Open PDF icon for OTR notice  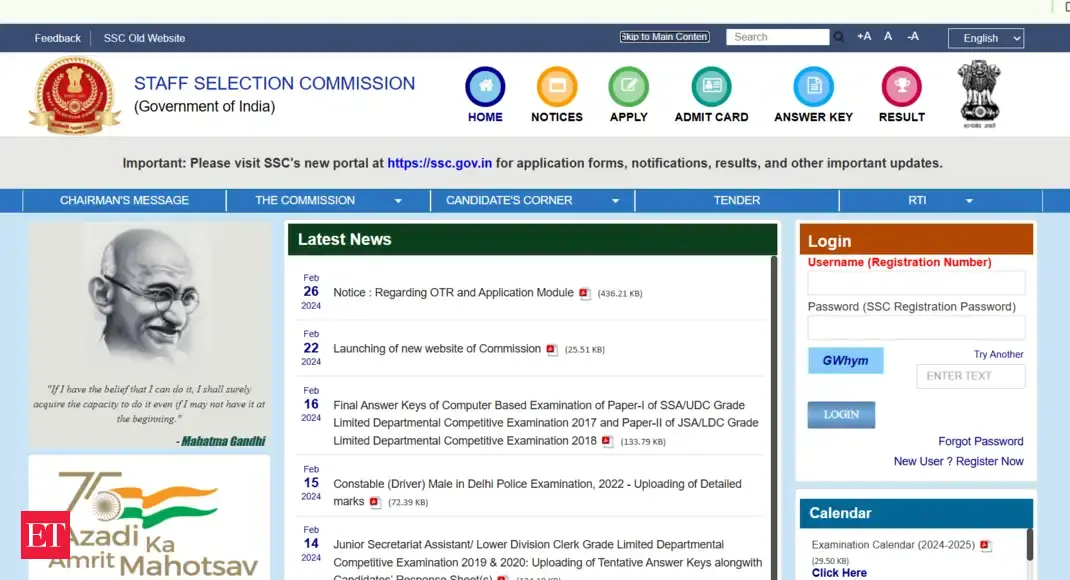point(585,294)
